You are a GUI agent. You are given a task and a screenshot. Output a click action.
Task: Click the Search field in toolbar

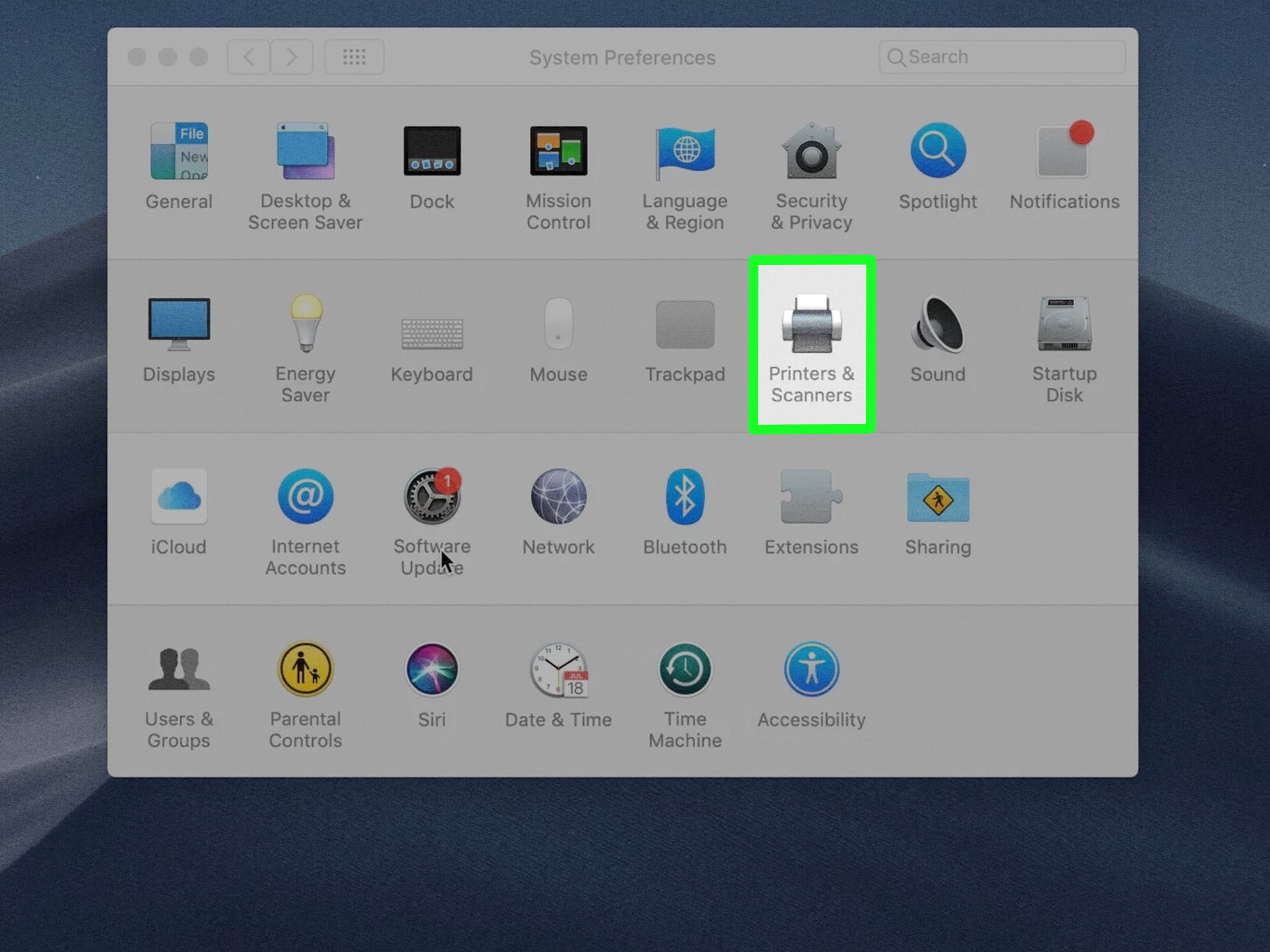point(1002,57)
